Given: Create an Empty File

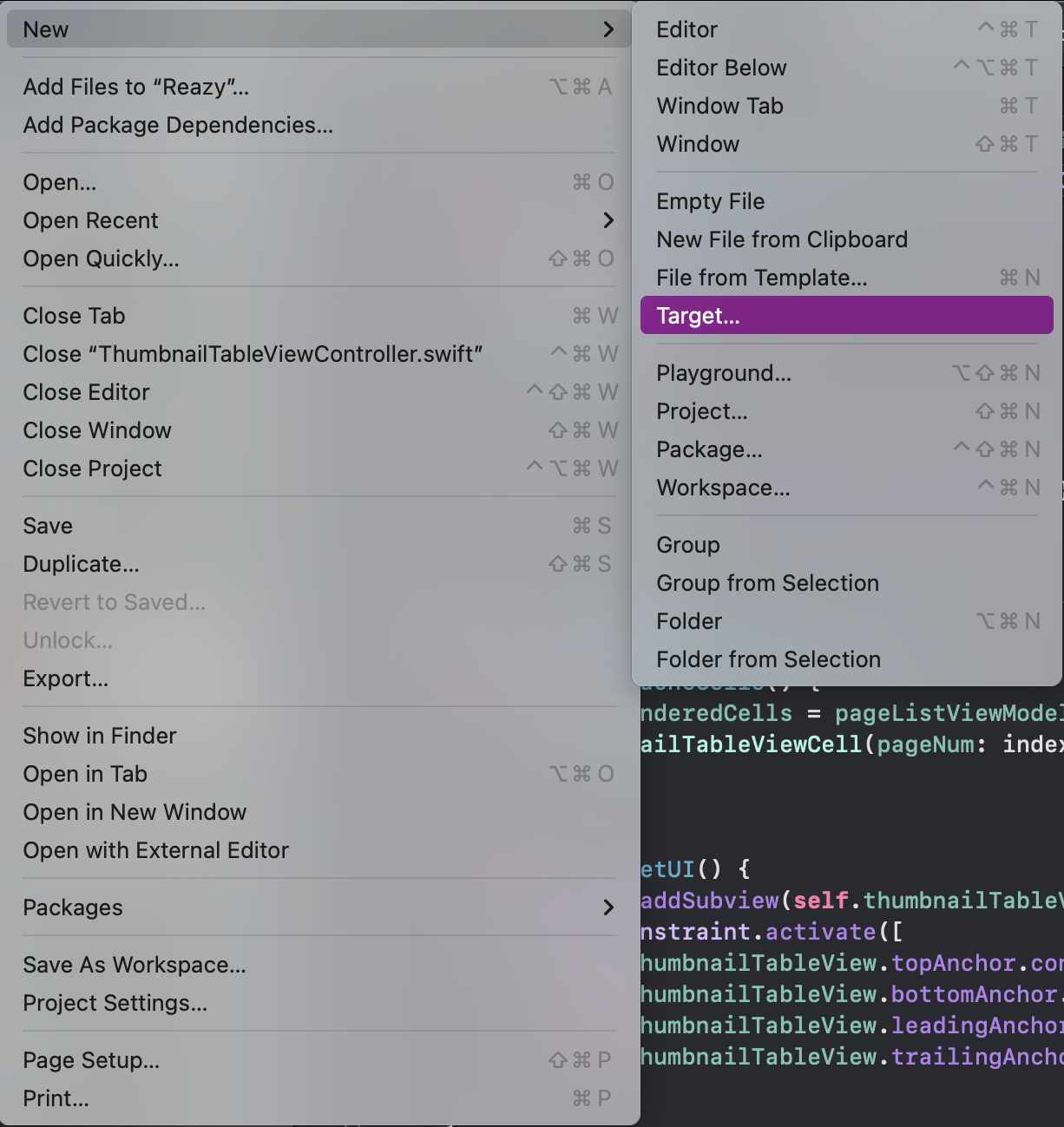Looking at the screenshot, I should pos(710,201).
